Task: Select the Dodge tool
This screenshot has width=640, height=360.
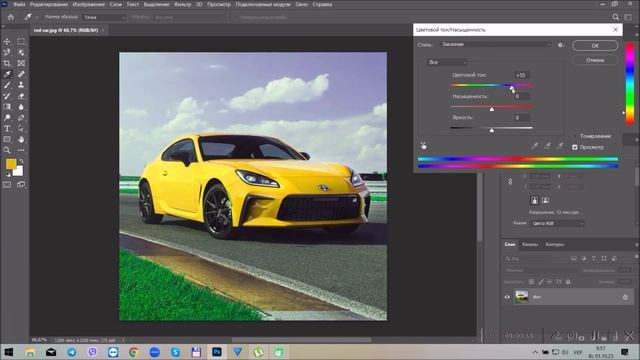Action: [7, 118]
